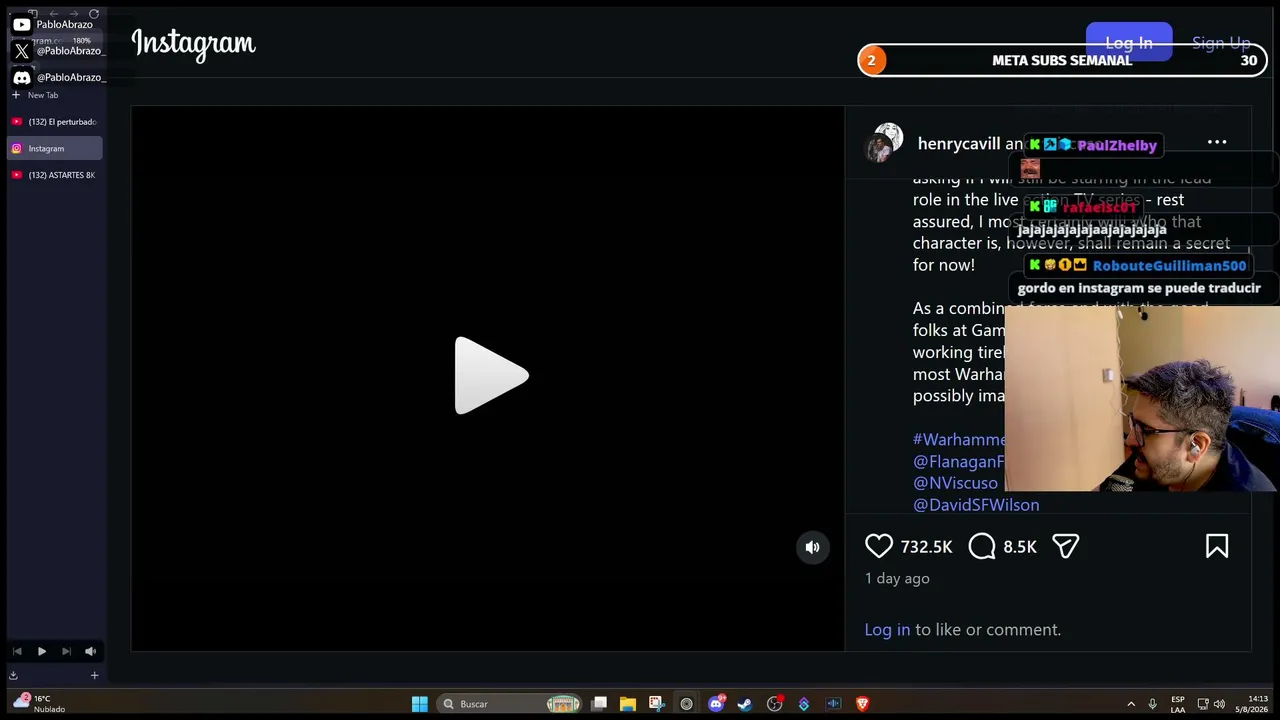The width and height of the screenshot is (1280, 720).
Task: Open henrycavill's profile name
Action: (x=959, y=143)
